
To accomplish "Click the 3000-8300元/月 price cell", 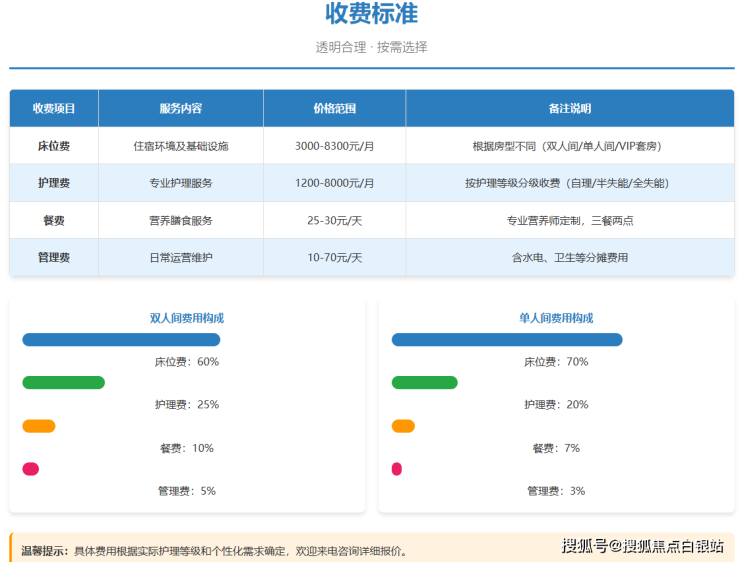I will 334,146.
